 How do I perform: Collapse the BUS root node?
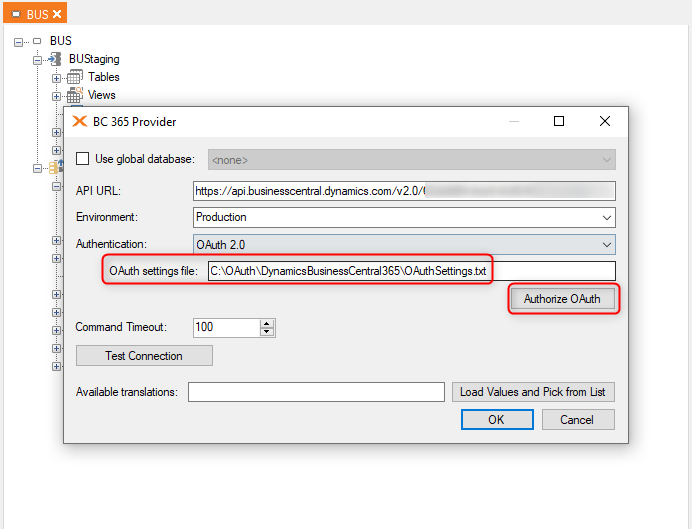click(x=18, y=42)
